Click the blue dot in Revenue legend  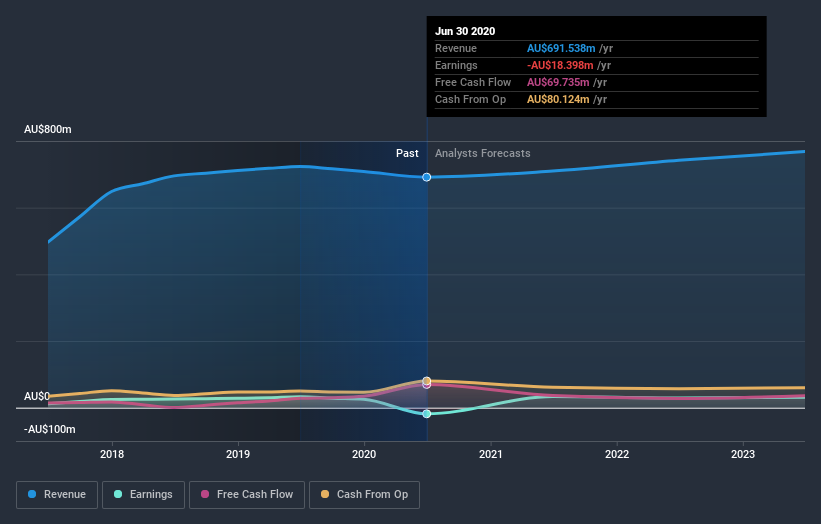point(32,494)
